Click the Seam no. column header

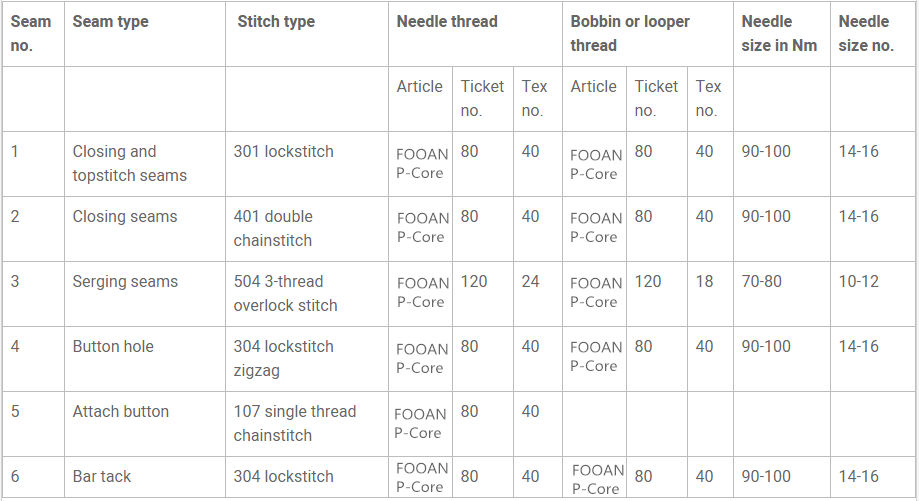(33, 34)
